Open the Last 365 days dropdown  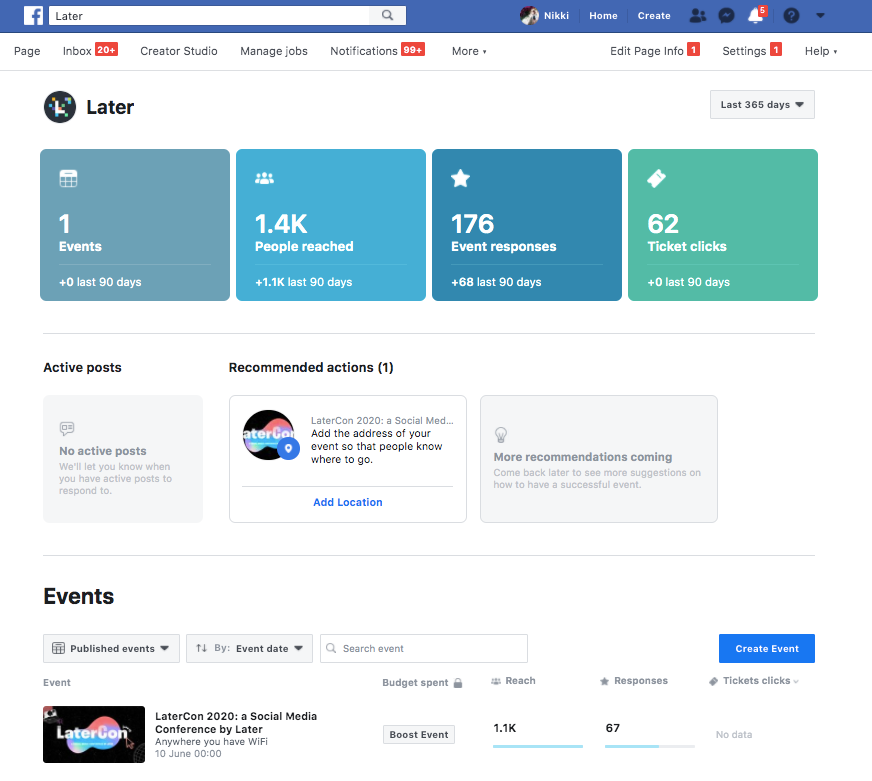click(762, 105)
